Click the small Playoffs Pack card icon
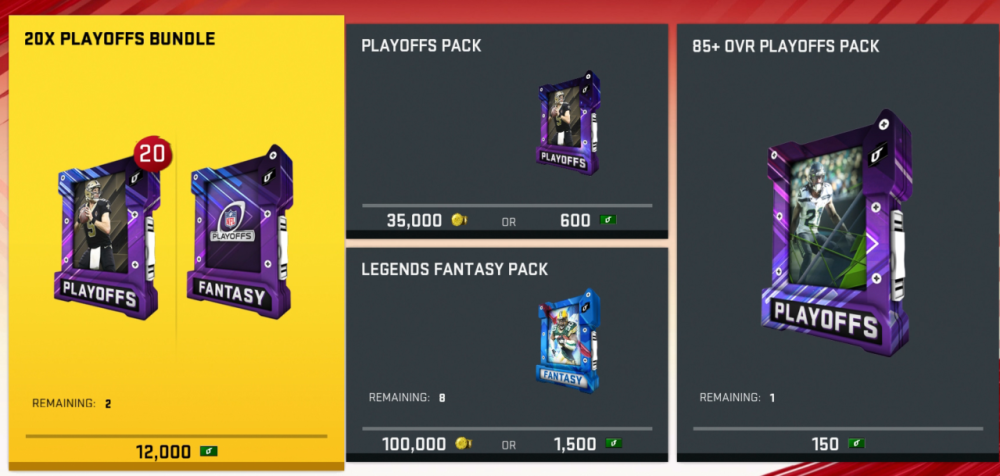The image size is (1000, 476). tap(568, 123)
